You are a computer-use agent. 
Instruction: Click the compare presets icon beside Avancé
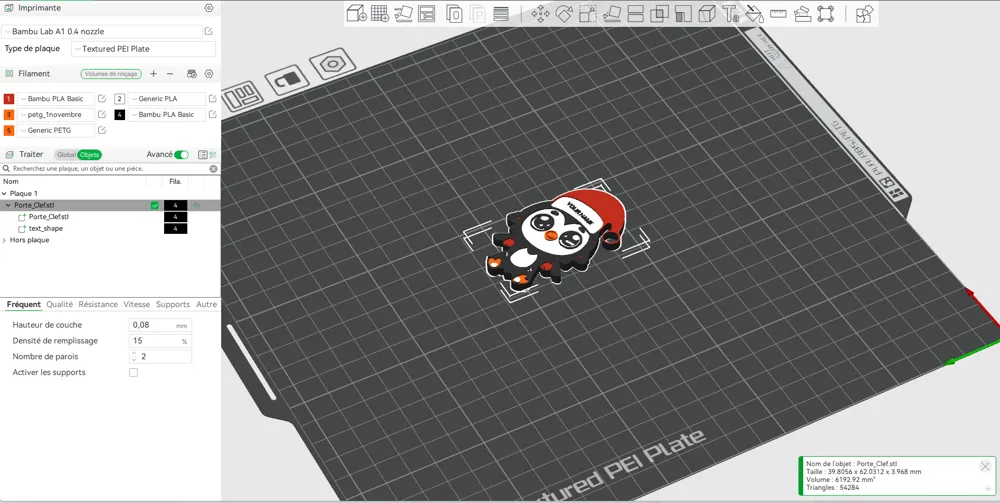click(x=212, y=155)
